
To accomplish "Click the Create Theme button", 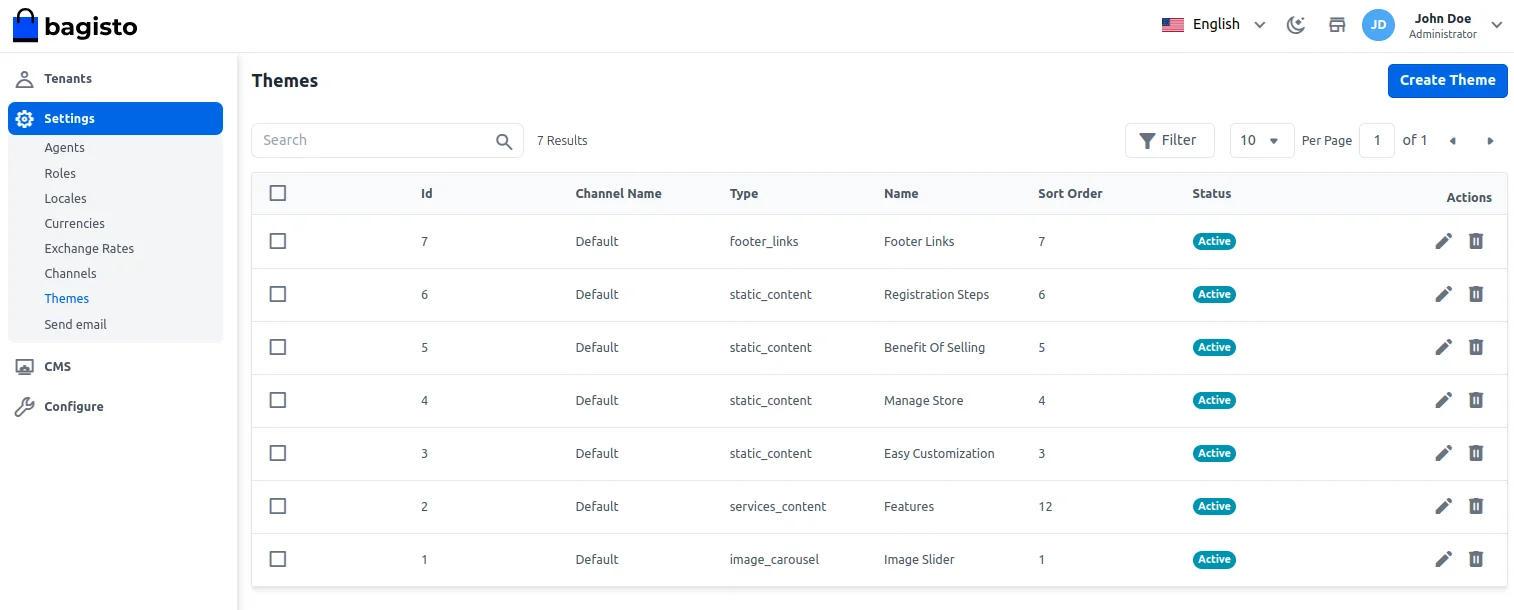I will pos(1447,80).
